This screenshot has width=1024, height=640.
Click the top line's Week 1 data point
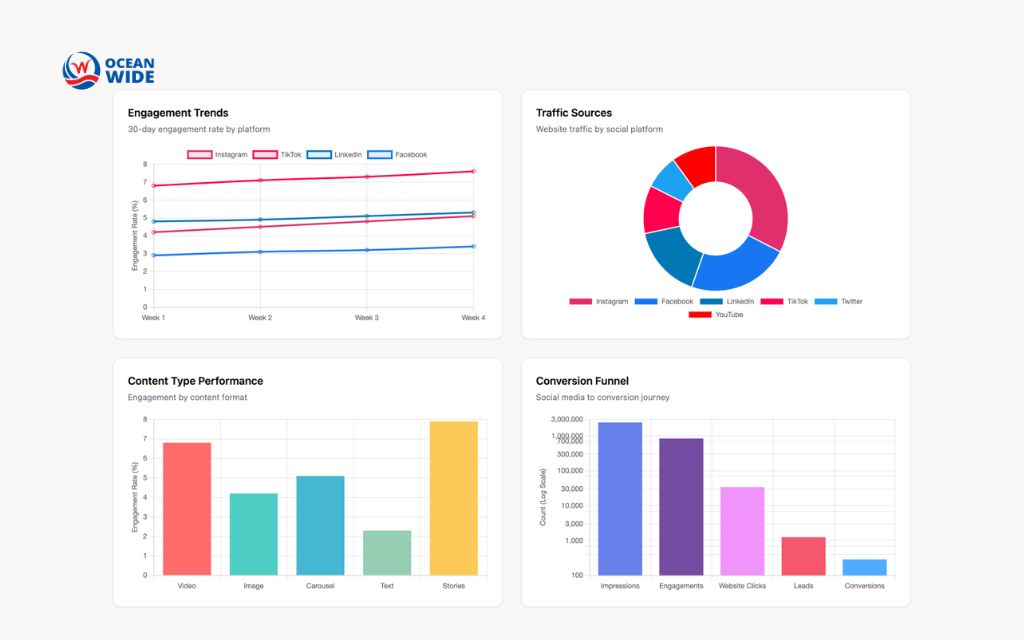pos(153,185)
